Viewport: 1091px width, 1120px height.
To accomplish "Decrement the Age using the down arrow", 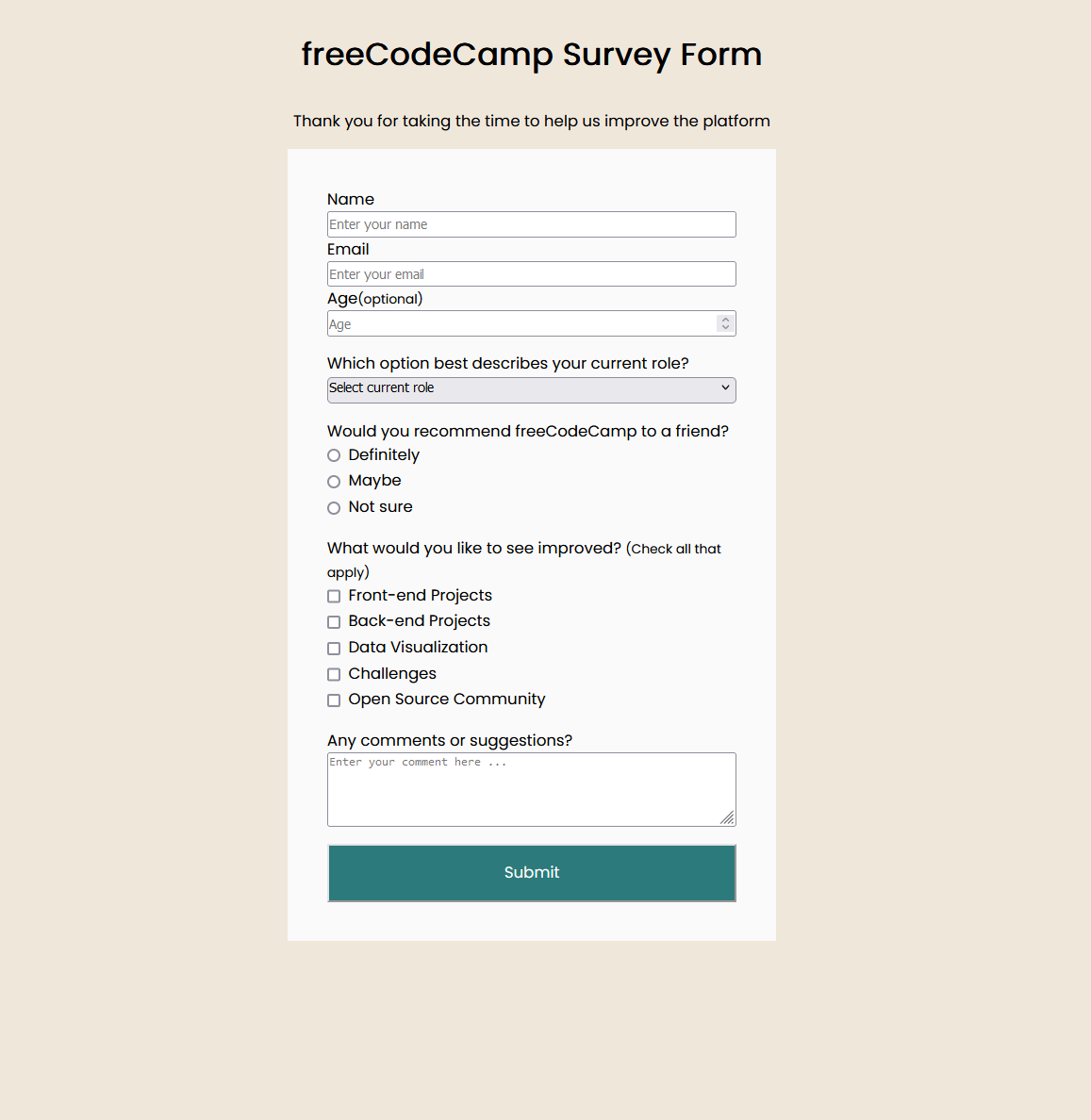I will 725,327.
